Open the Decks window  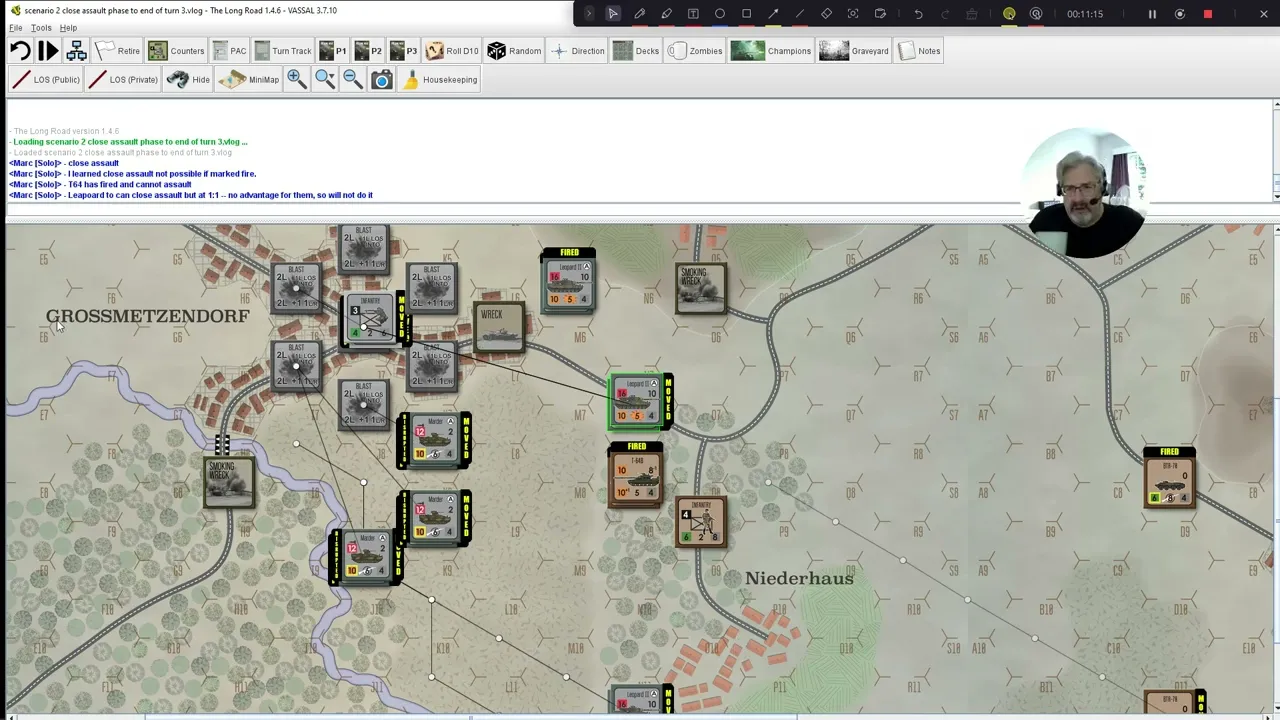point(636,51)
